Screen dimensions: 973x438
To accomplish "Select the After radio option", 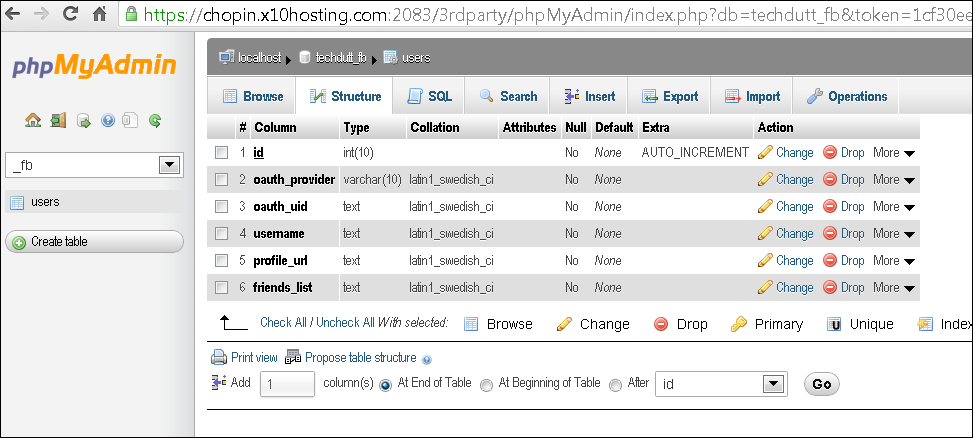I will tap(615, 385).
